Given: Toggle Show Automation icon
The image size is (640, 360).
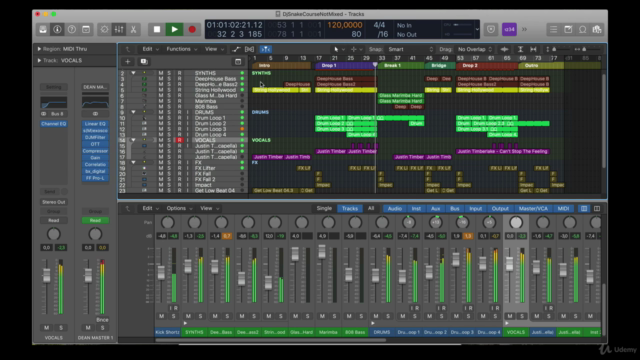Looking at the screenshot, I should (236, 49).
